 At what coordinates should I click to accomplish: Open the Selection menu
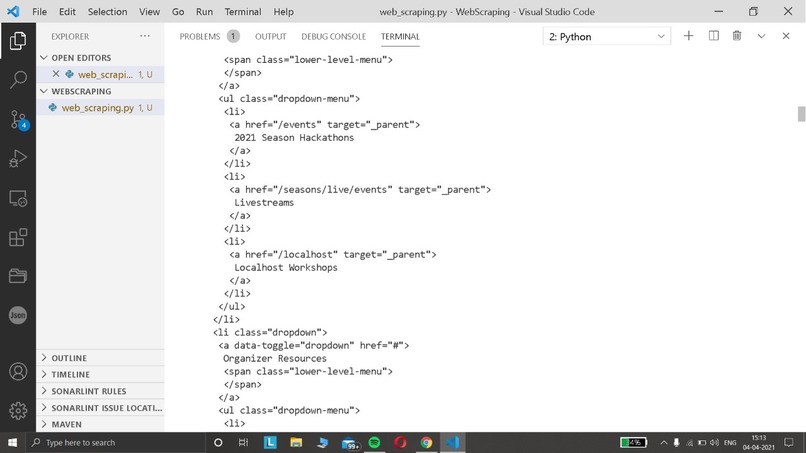click(x=107, y=11)
